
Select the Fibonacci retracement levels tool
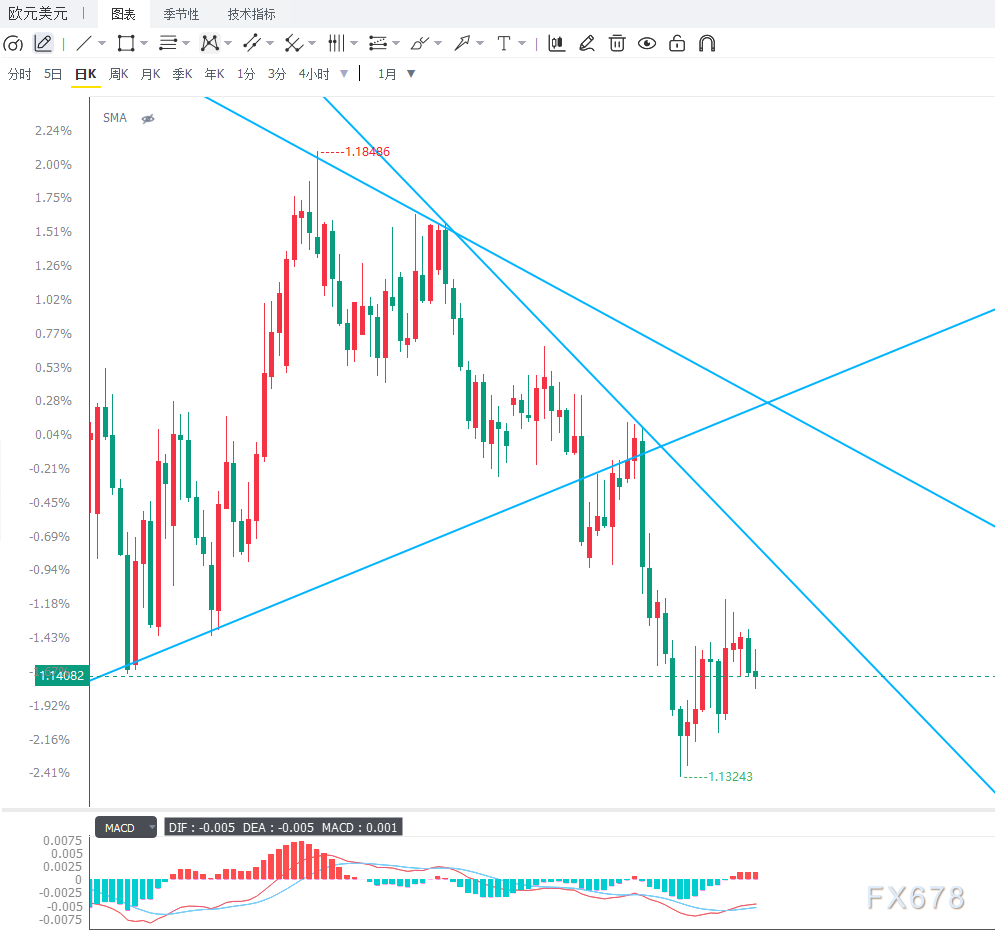coord(378,43)
